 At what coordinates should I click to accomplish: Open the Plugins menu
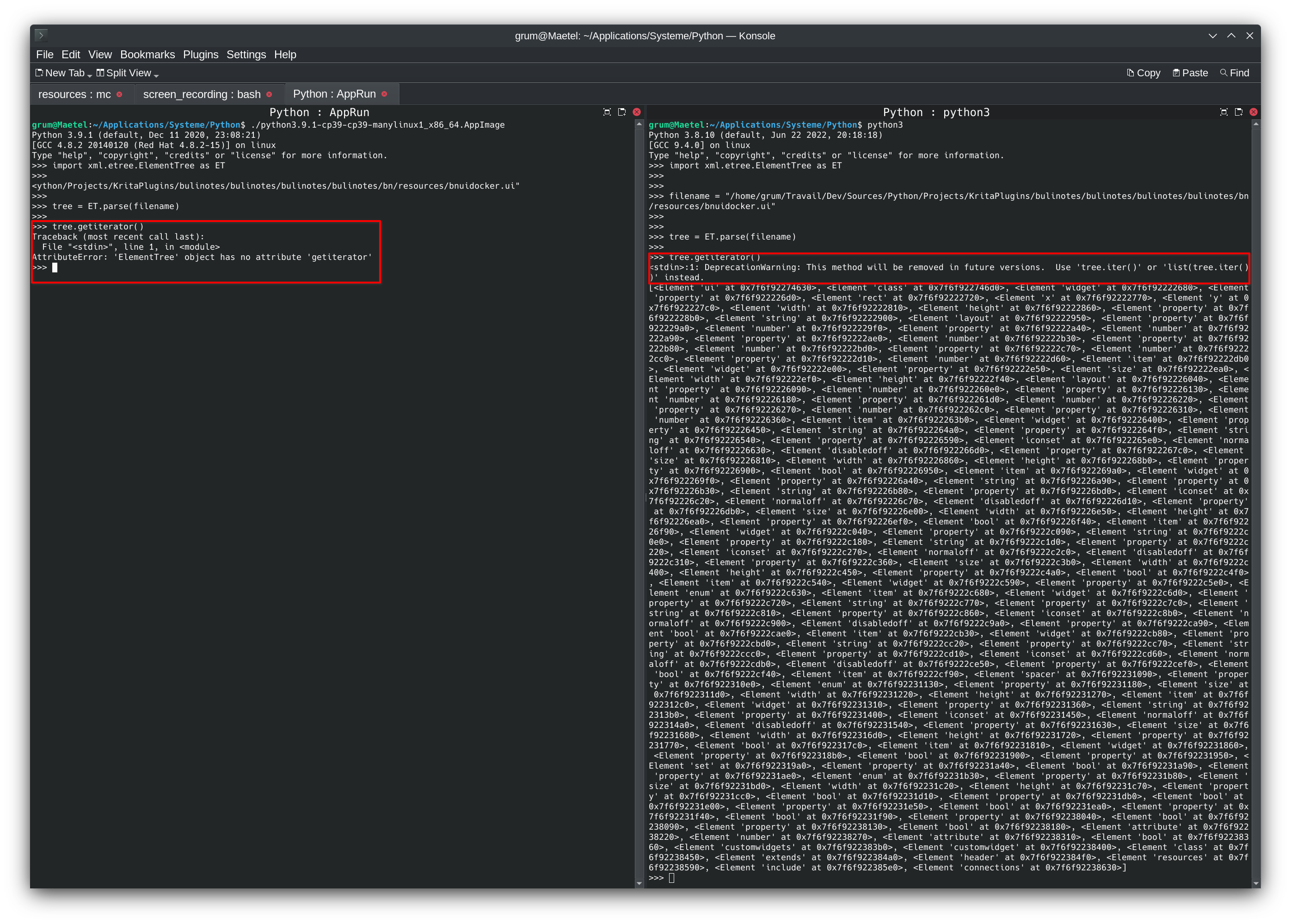coord(200,55)
